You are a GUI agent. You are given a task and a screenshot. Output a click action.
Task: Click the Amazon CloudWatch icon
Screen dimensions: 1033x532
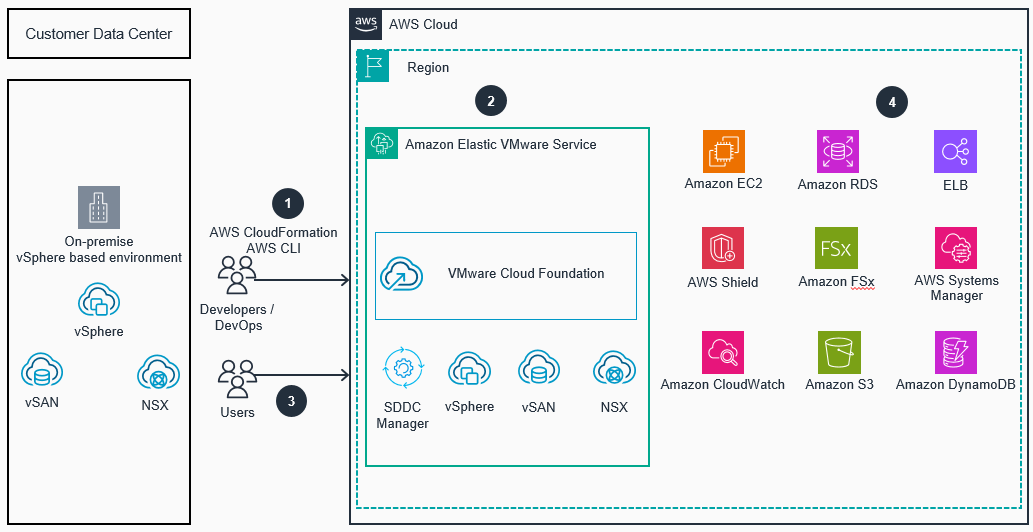point(723,352)
